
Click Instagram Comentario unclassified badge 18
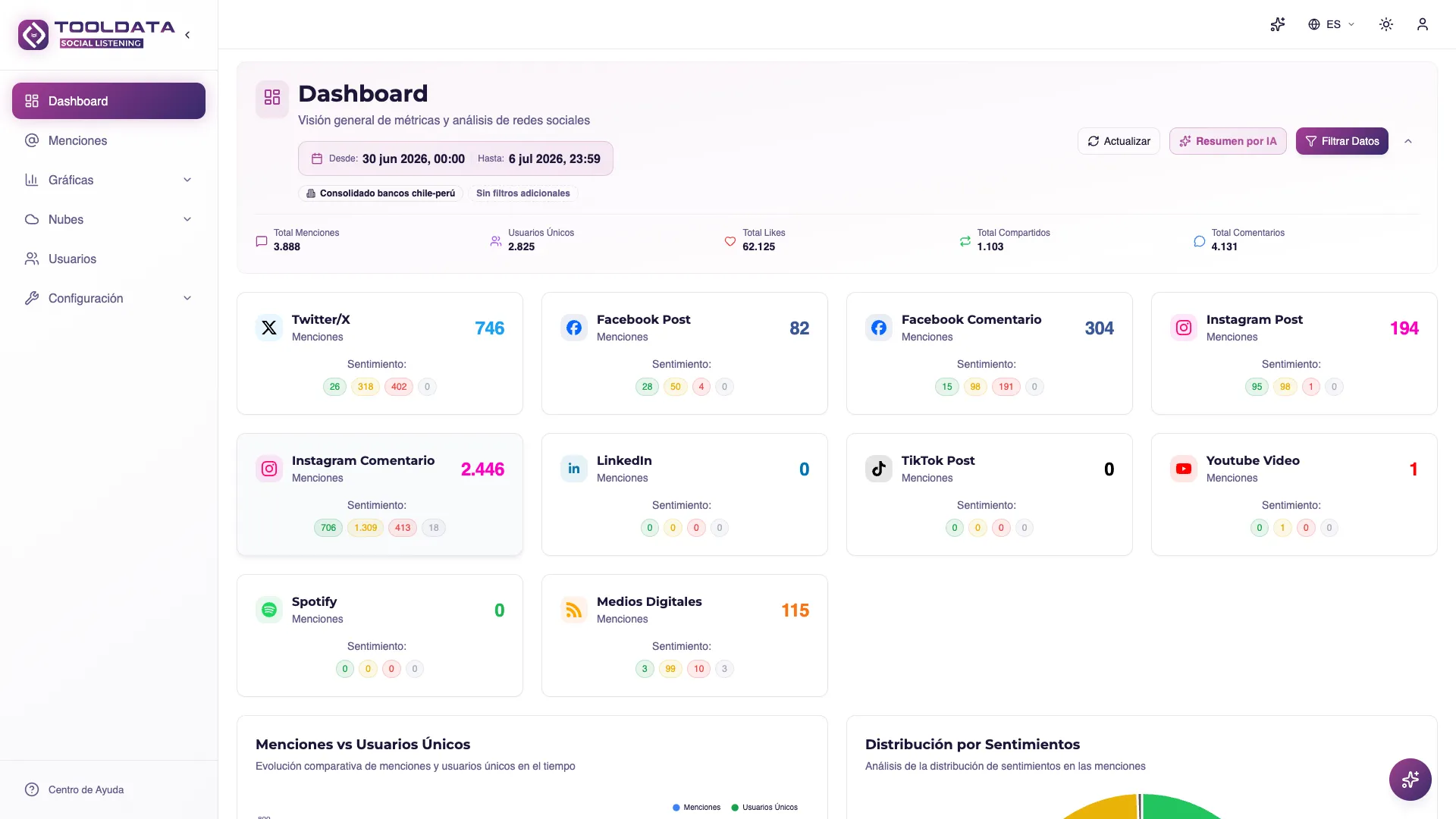(x=434, y=528)
